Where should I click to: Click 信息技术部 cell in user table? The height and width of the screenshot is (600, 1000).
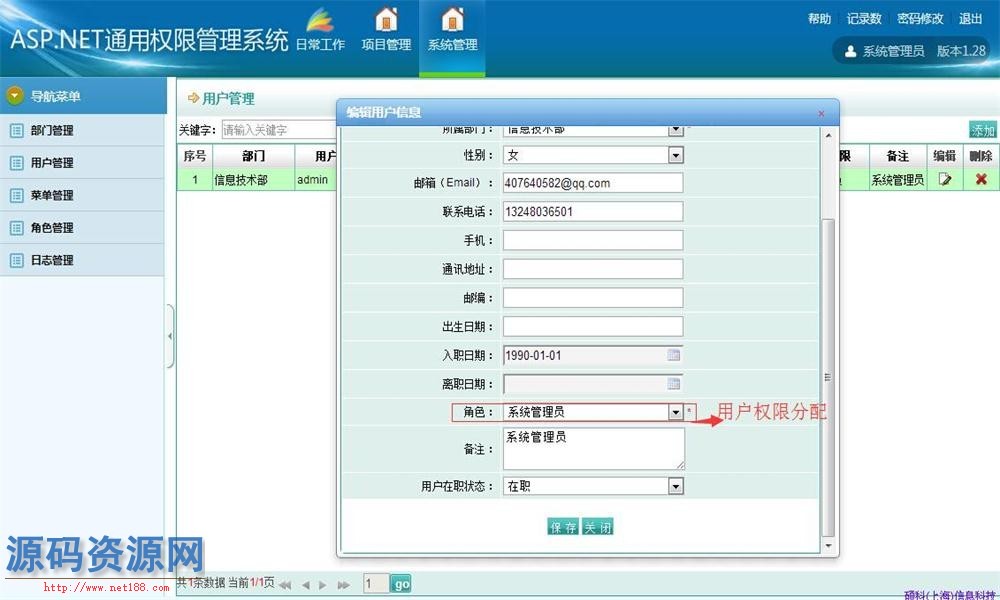tap(253, 180)
